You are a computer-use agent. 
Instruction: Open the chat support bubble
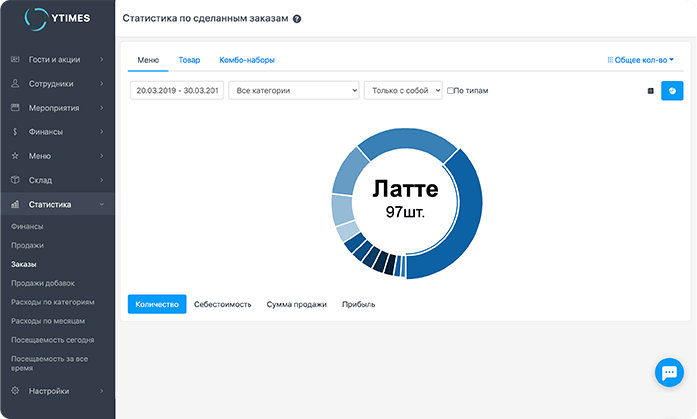click(x=668, y=373)
